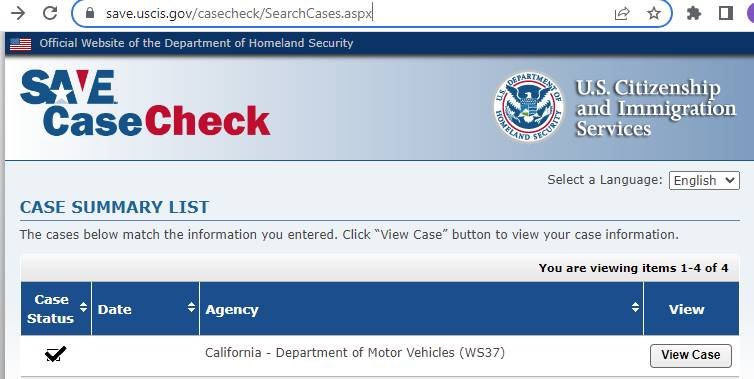The image size is (754, 379).
Task: Open the share page icon
Action: 622,13
